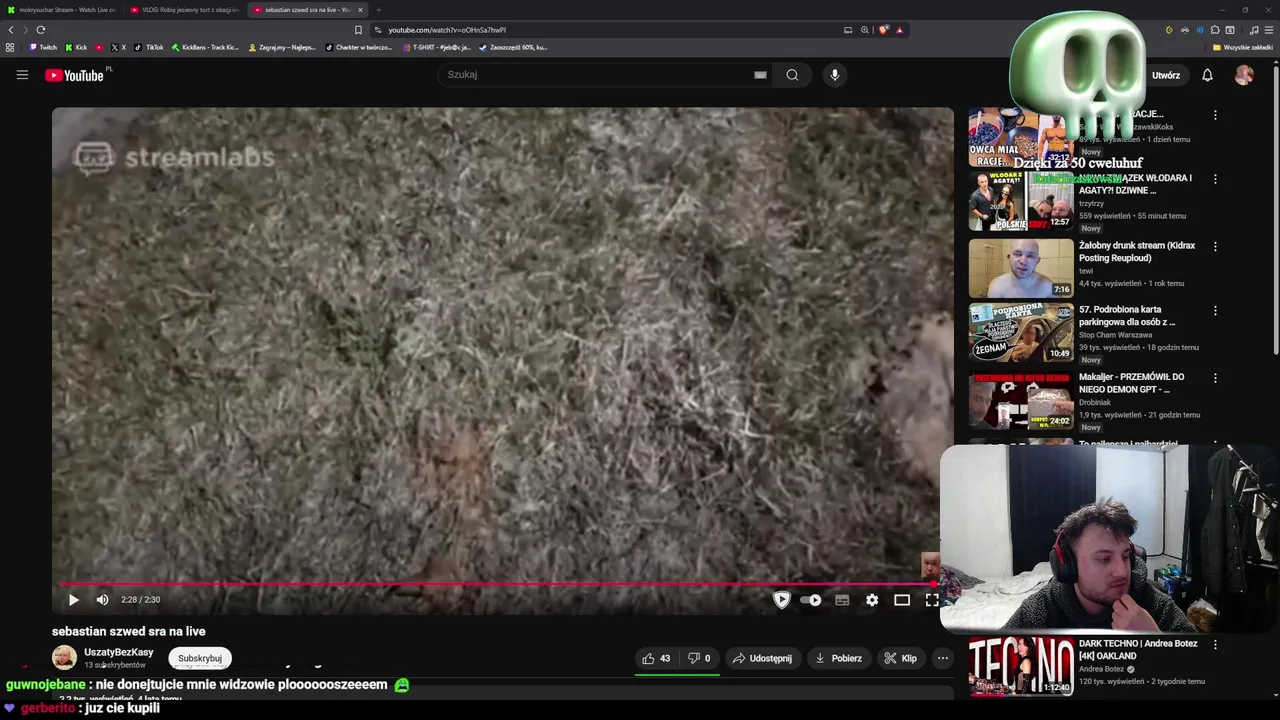This screenshot has height=720, width=1280.
Task: Open the Brave Rewards triangle icon
Action: [900, 30]
